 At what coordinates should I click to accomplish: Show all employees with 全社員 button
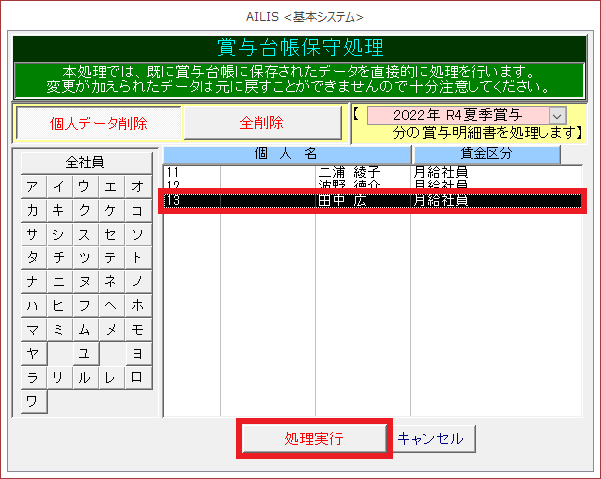[85, 162]
